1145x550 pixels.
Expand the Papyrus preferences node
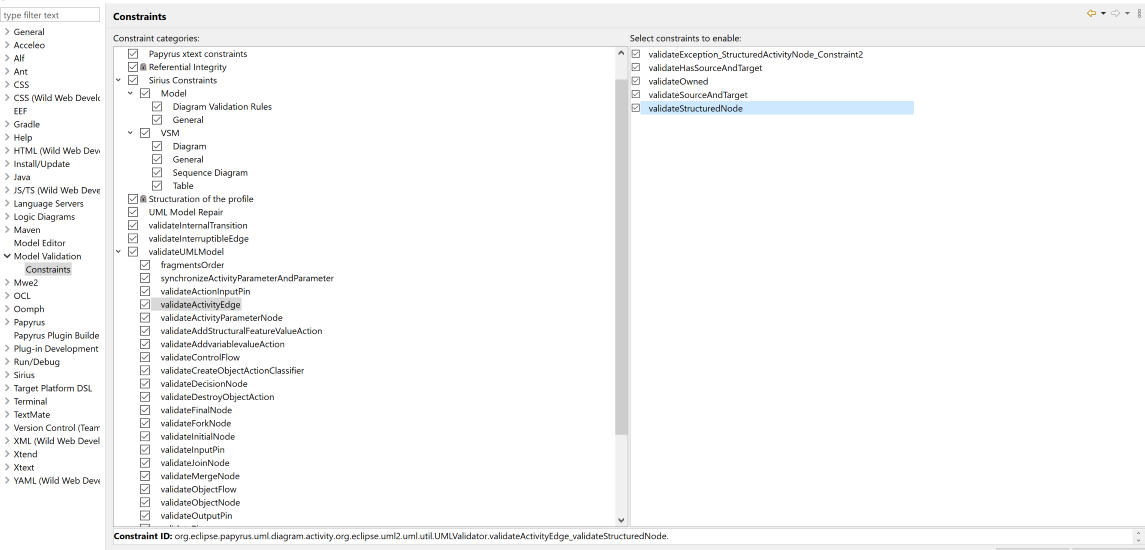[7, 323]
